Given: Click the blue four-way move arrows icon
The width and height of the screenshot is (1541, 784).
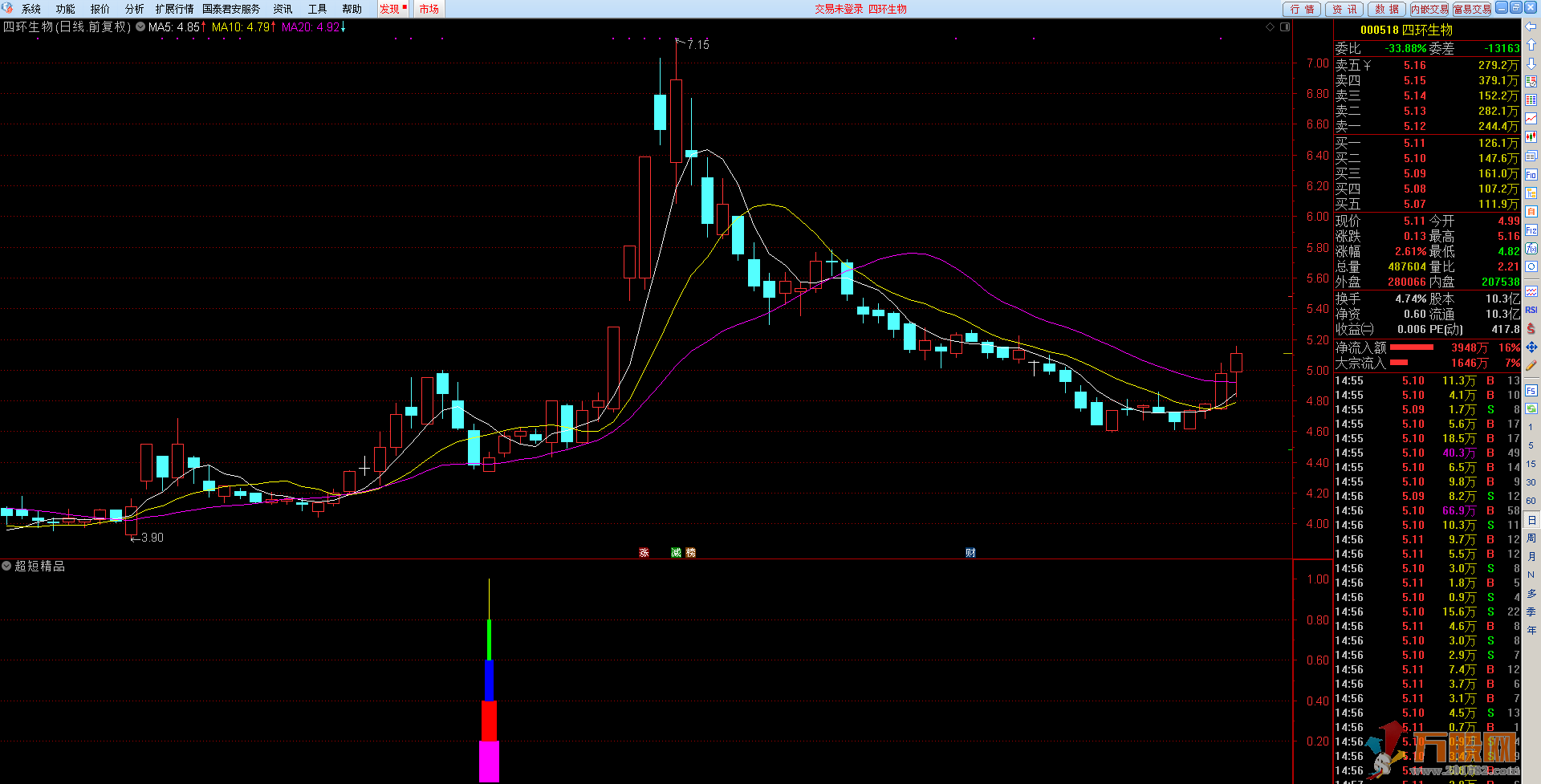Looking at the screenshot, I should 1531,347.
